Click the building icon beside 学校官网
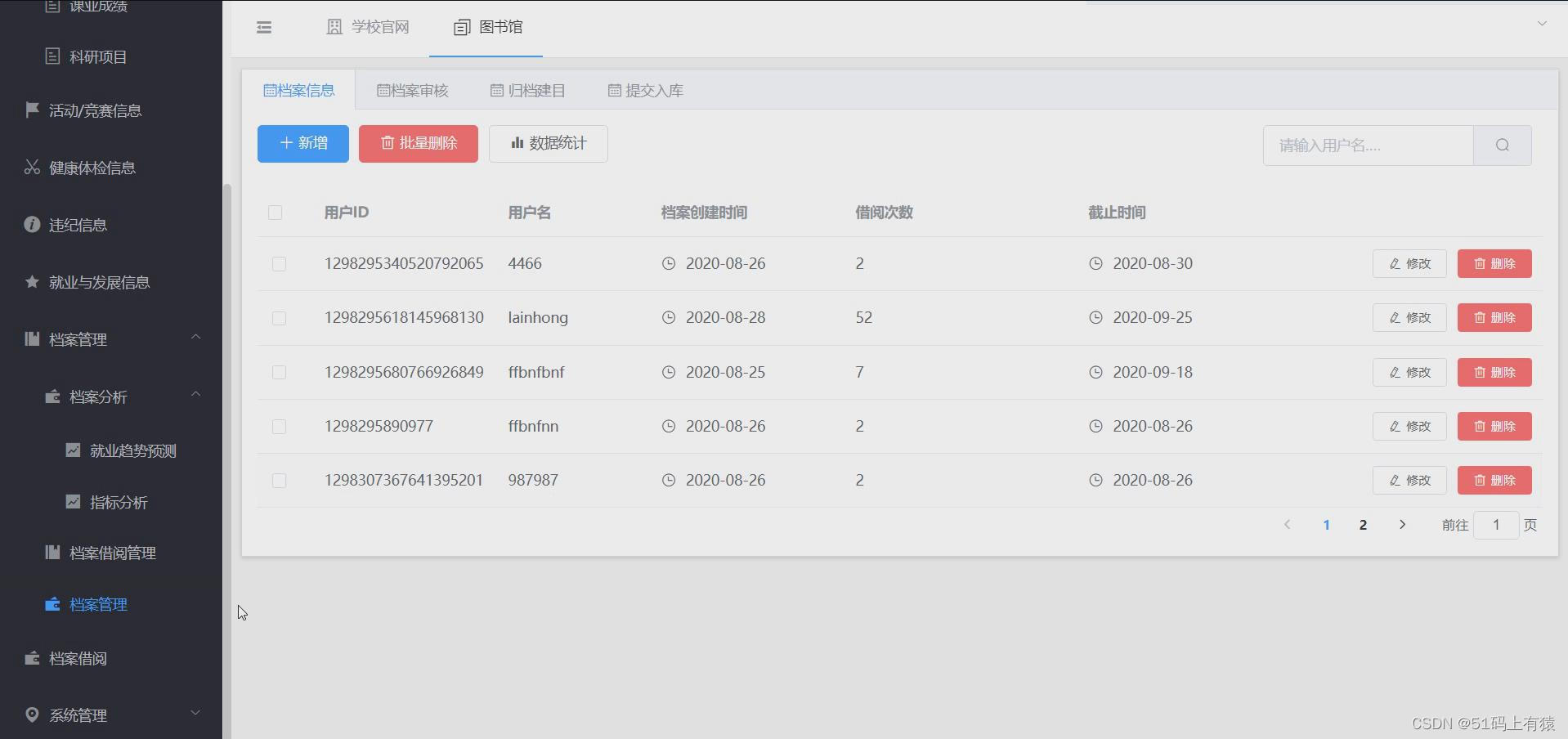1568x739 pixels. click(x=334, y=27)
